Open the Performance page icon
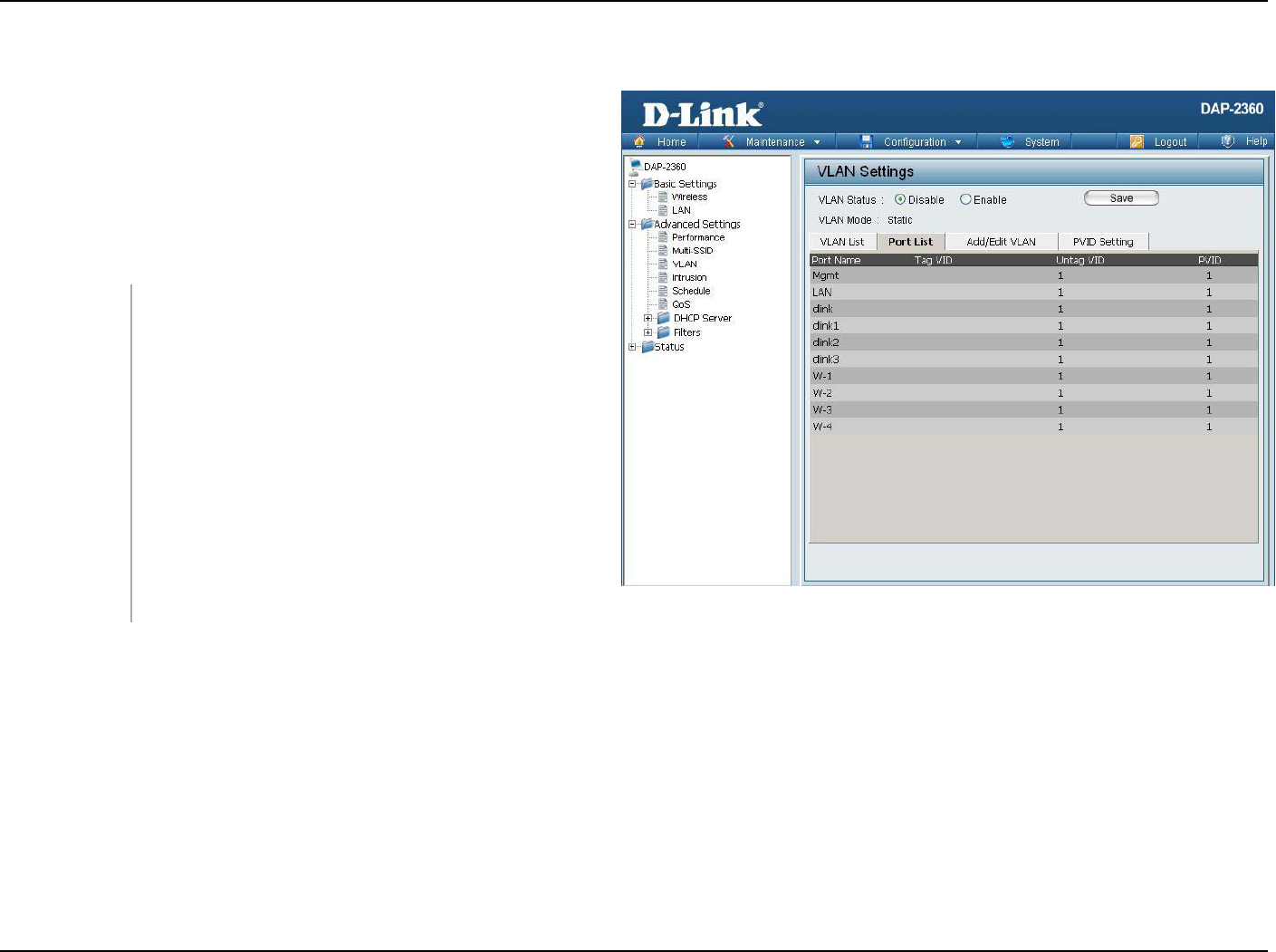 point(663,237)
